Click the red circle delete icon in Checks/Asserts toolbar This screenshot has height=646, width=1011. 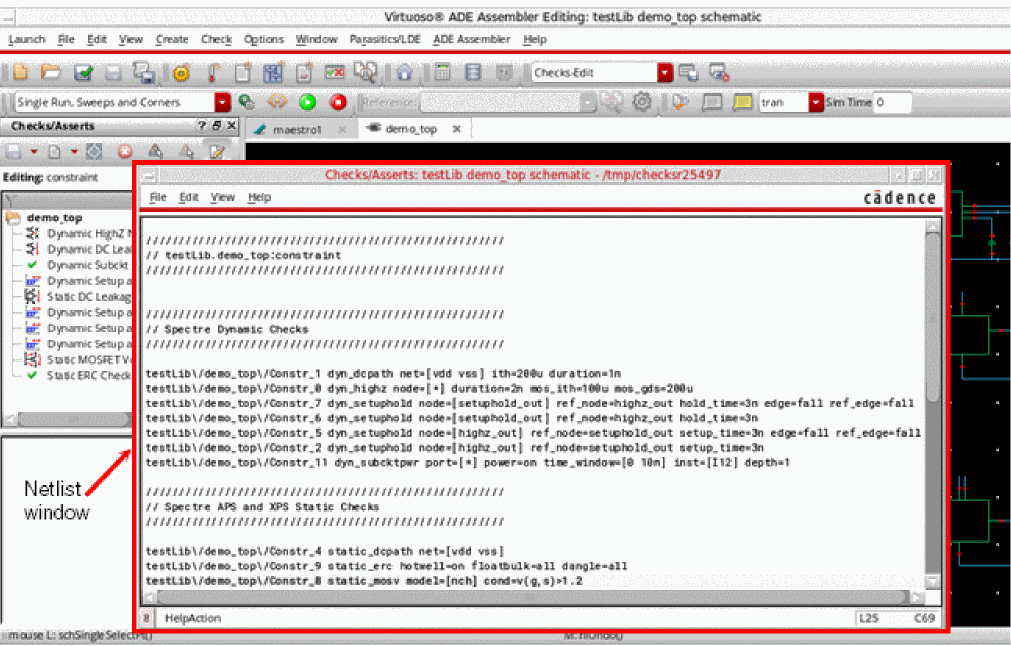tap(125, 152)
